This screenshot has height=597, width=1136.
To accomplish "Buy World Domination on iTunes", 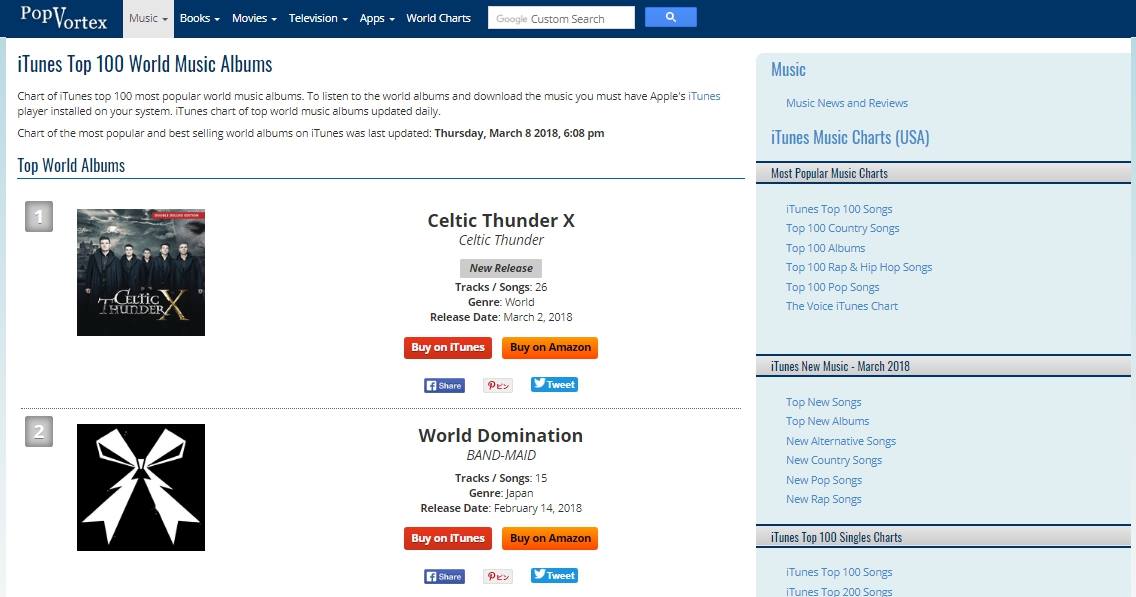I will pyautogui.click(x=448, y=538).
